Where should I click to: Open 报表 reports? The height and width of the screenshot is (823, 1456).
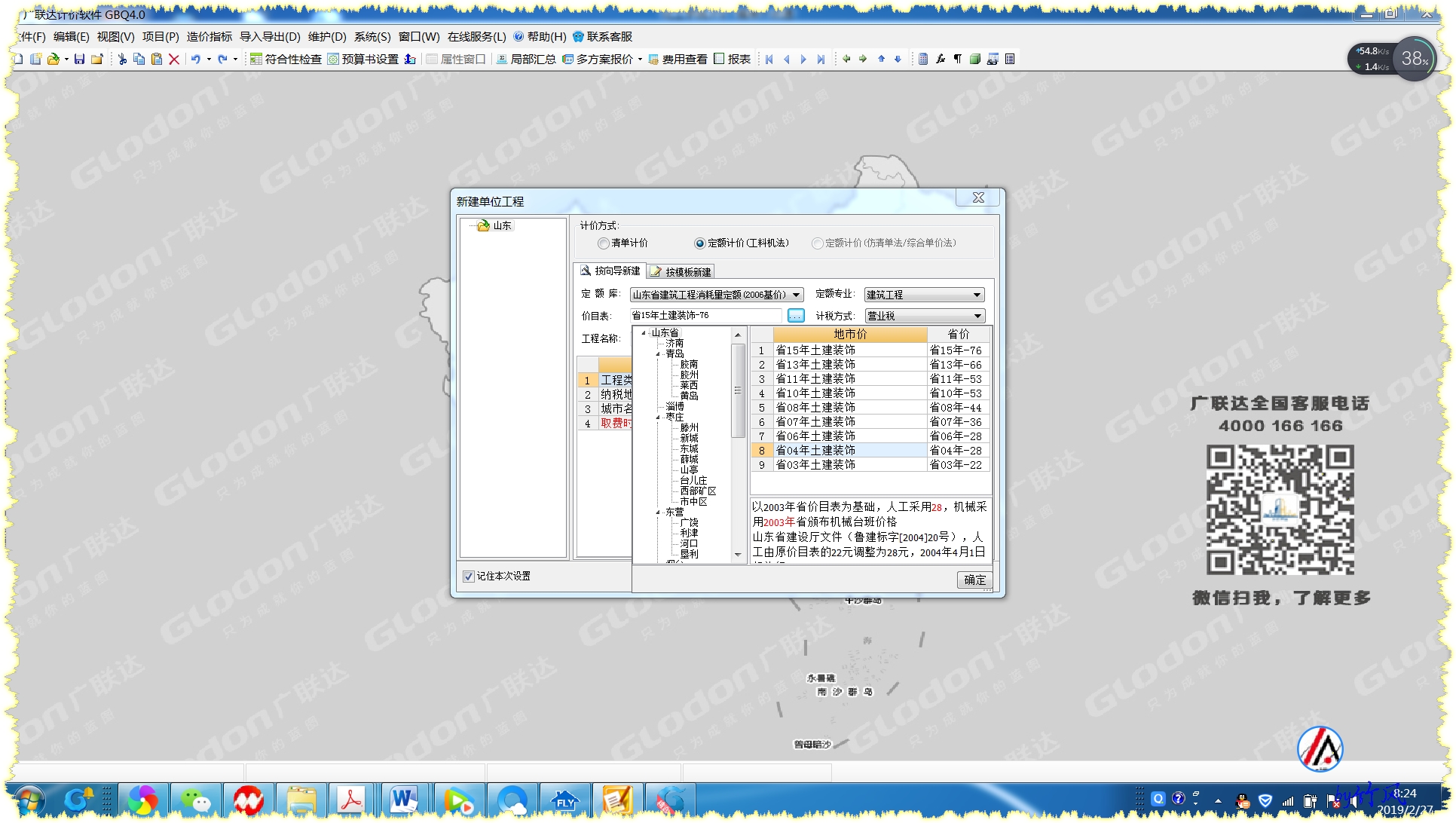pyautogui.click(x=732, y=59)
